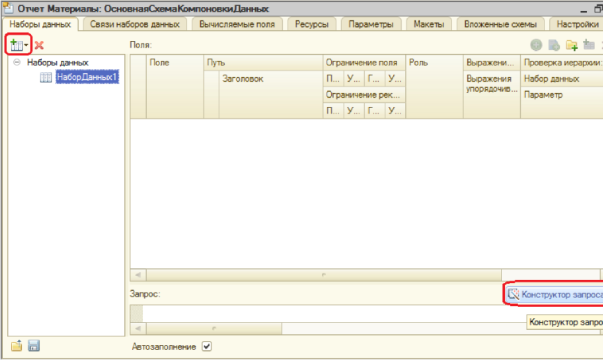Switch to the Наборы данных tab
The image size is (603, 360).
40,24
